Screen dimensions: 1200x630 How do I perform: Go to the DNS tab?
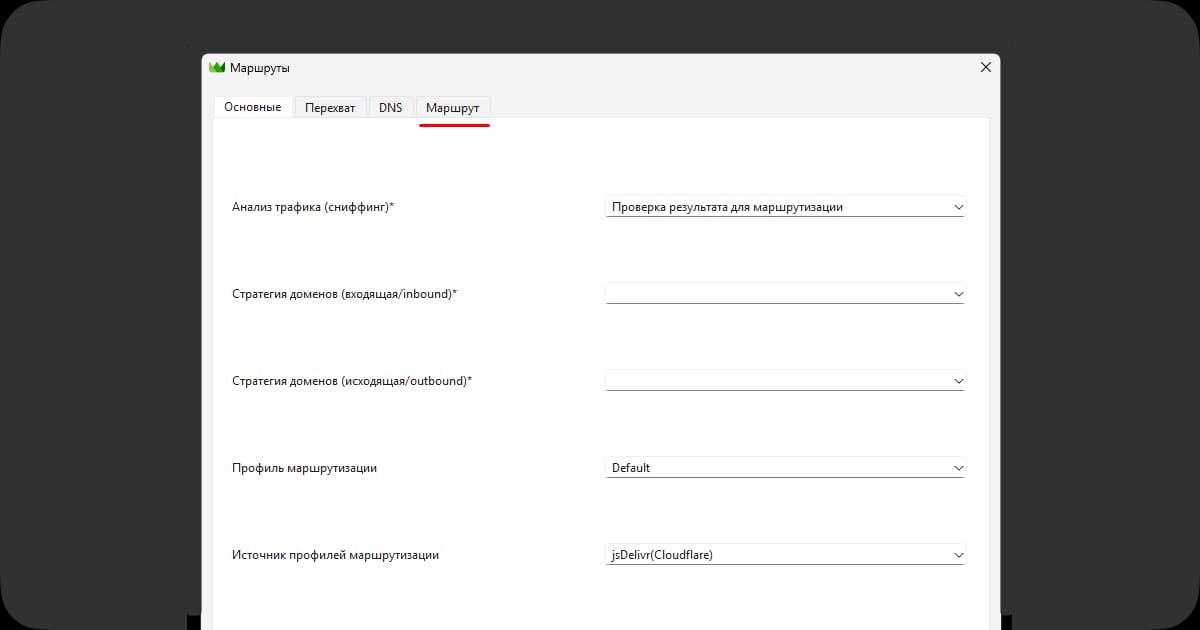[x=390, y=108]
